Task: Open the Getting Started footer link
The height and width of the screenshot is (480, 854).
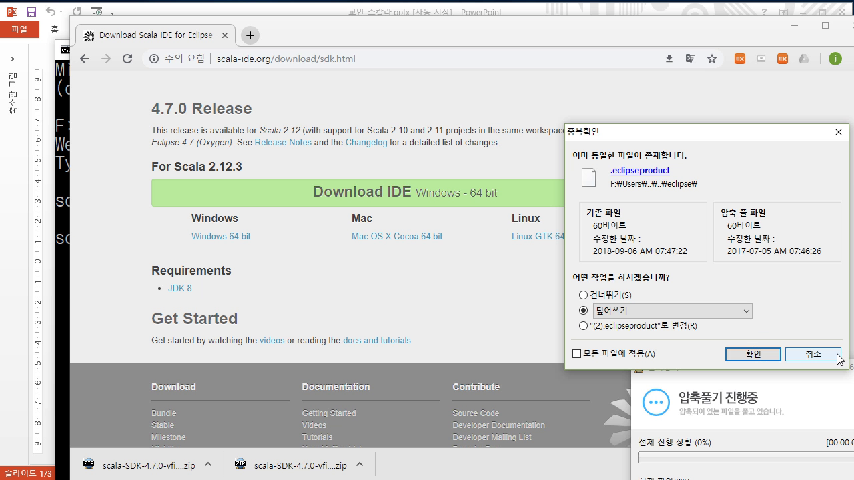Action: (329, 413)
